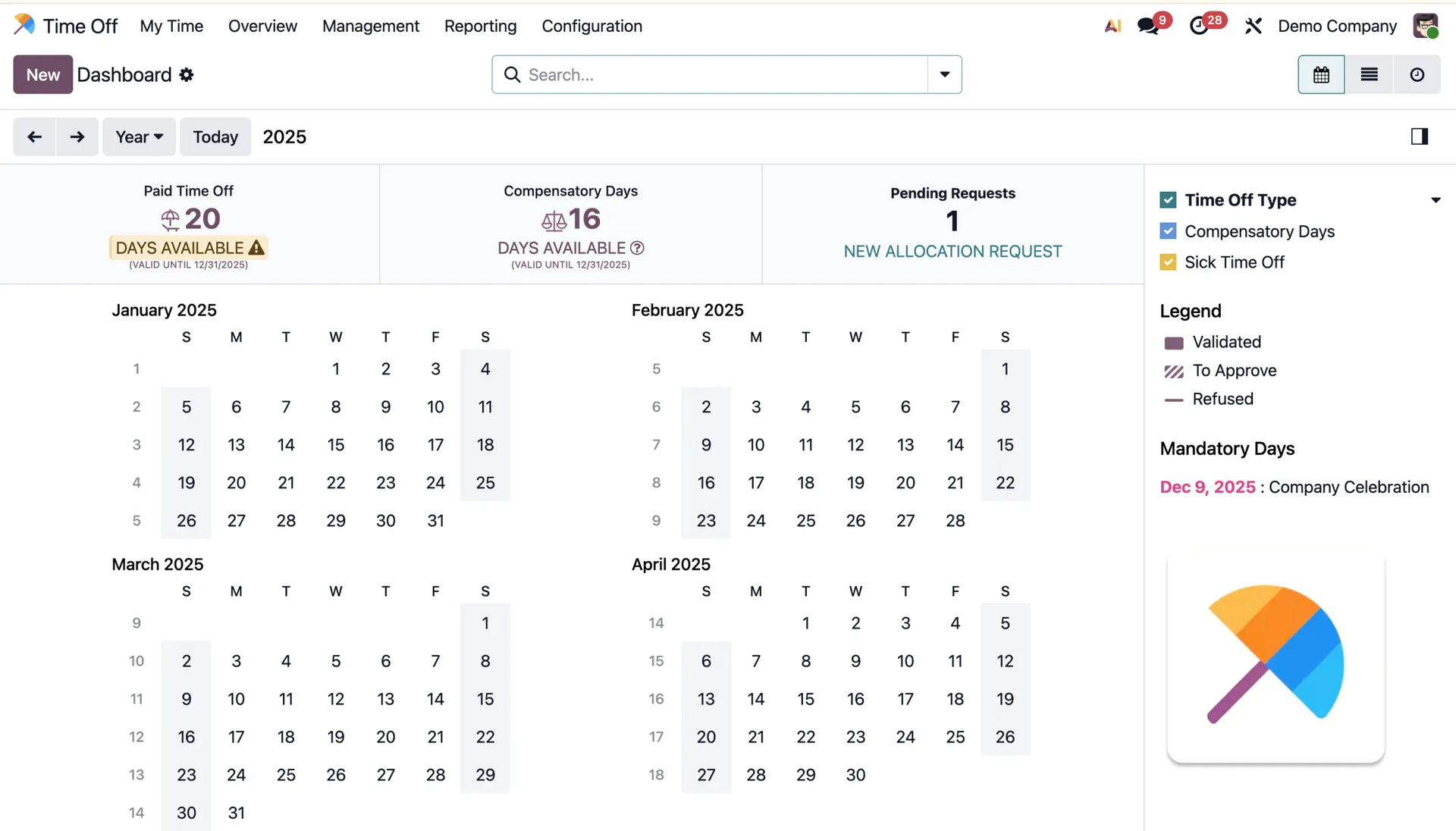Click Compensatory Days Available label
This screenshot has width=1456, height=831.
coord(561,248)
